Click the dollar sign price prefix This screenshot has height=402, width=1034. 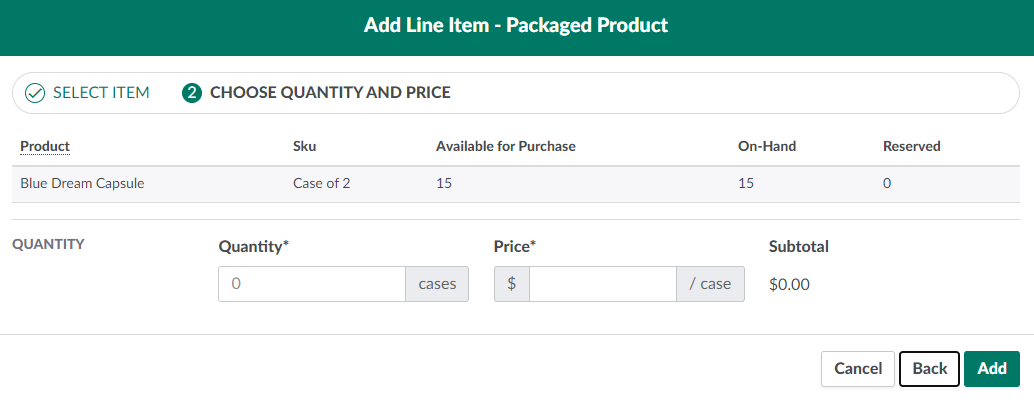pyautogui.click(x=512, y=284)
